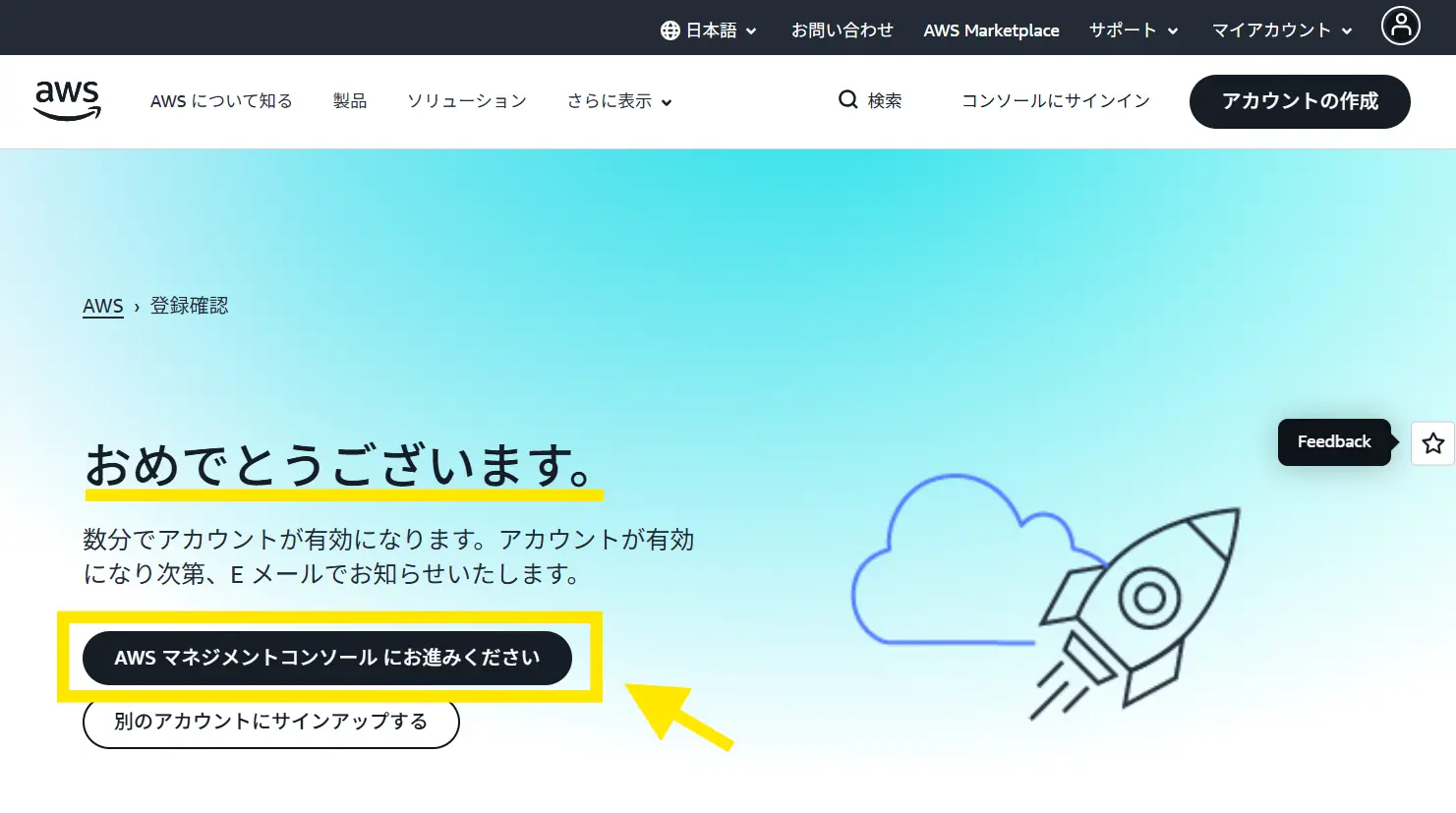Click コンソールにサインイン link
This screenshot has height=813, width=1456.
tap(1055, 101)
